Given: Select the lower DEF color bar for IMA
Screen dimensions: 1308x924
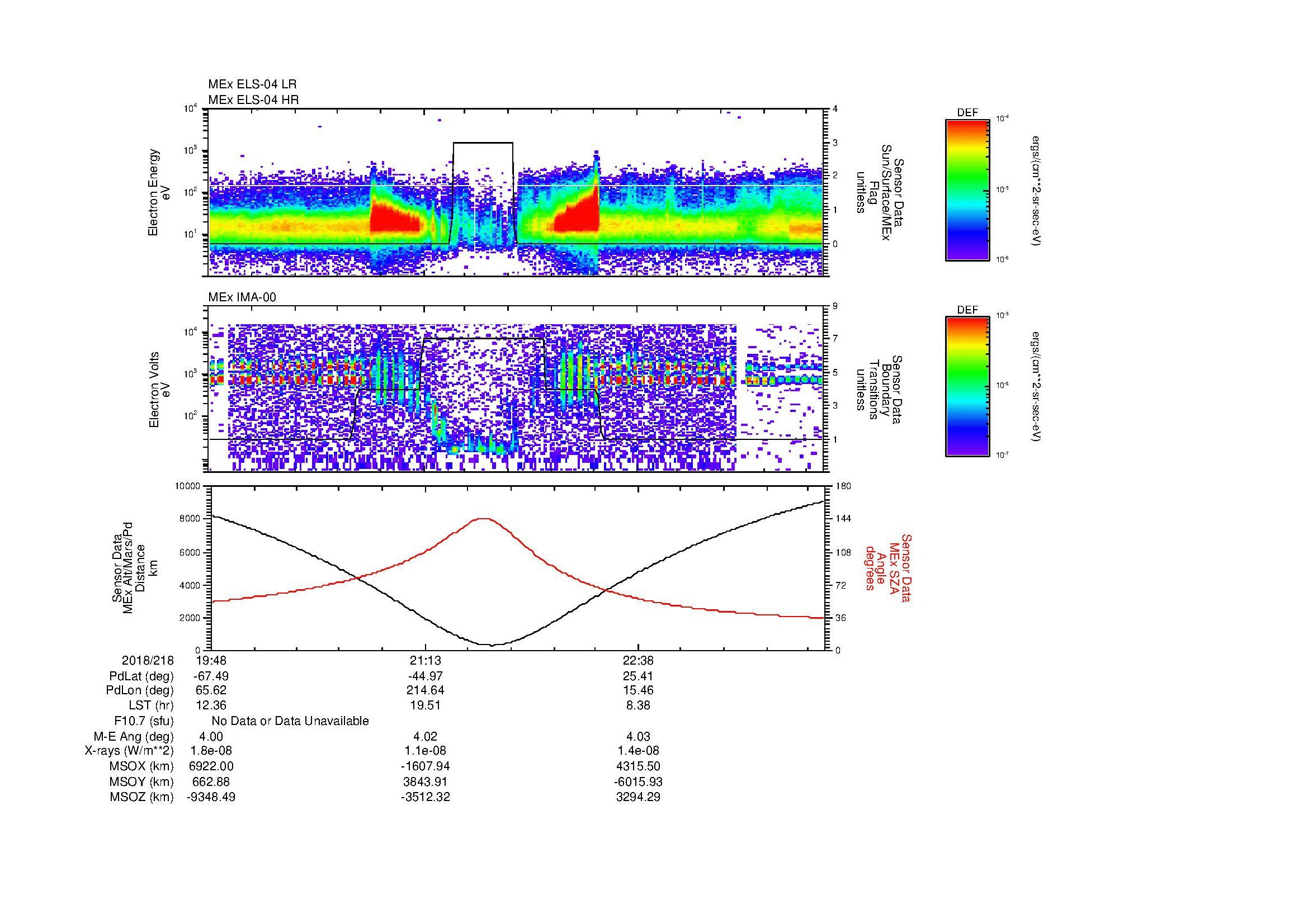Looking at the screenshot, I should tap(967, 387).
